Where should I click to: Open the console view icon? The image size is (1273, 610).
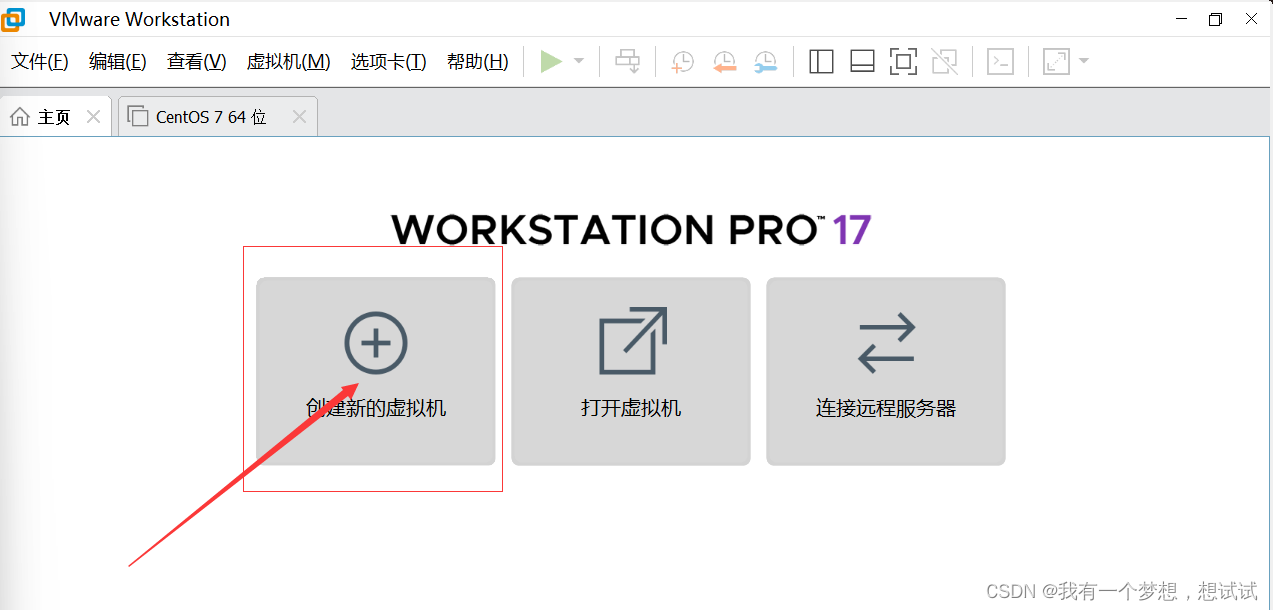[x=1000, y=62]
